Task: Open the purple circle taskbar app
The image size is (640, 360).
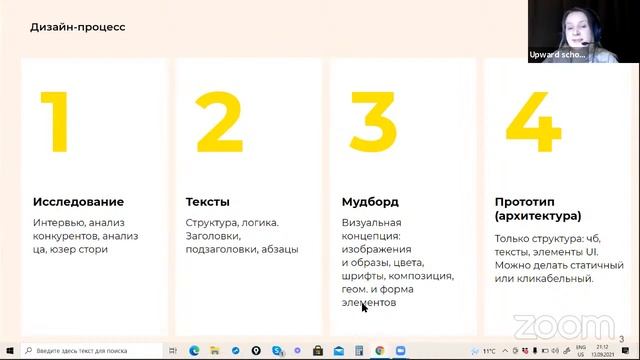Action: (298, 351)
